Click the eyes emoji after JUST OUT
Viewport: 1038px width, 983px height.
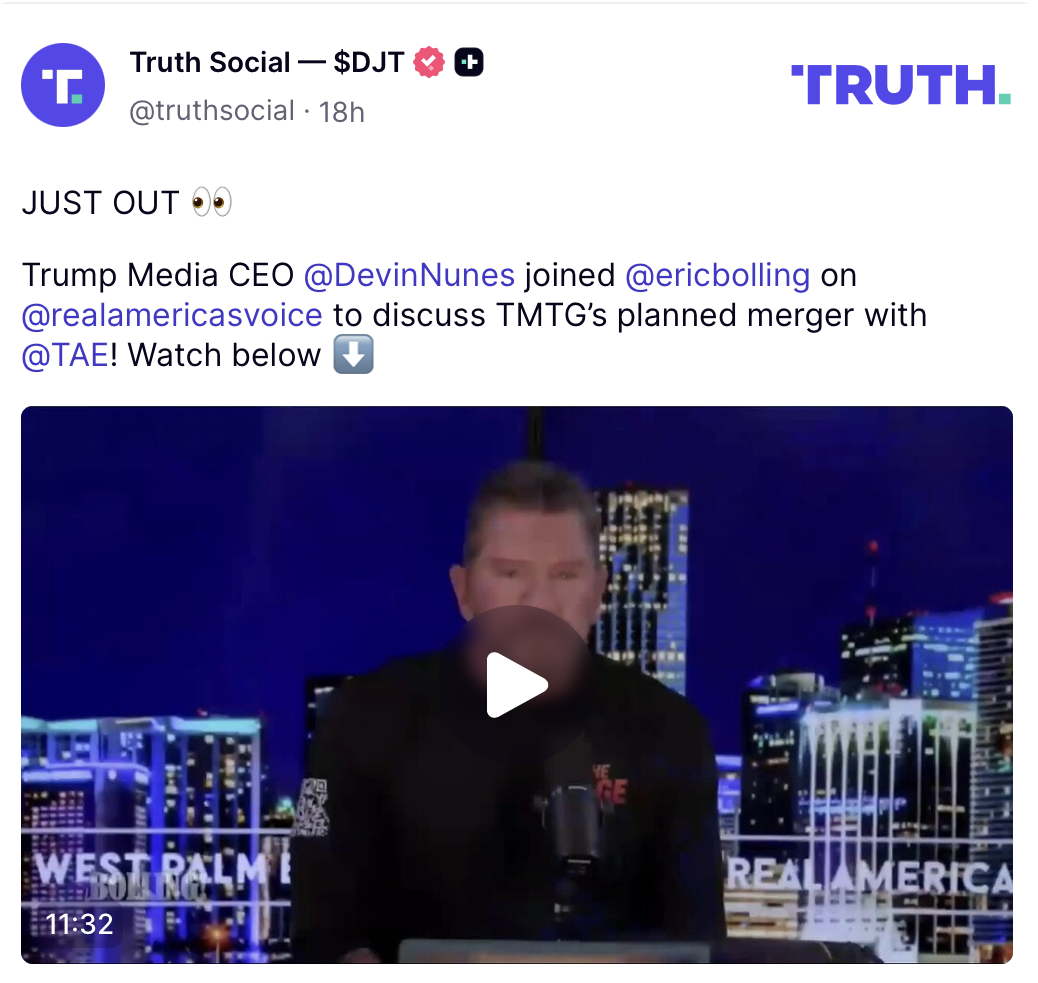211,202
